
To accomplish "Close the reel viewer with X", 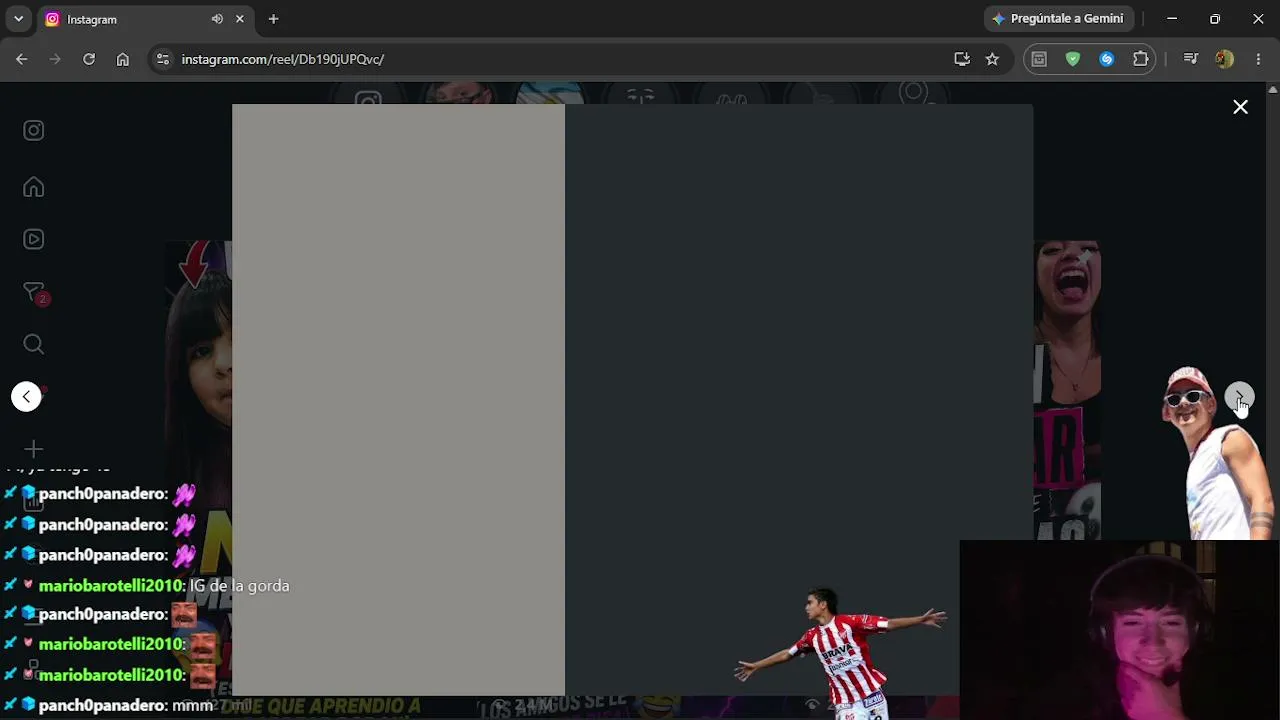I will click(x=1240, y=107).
